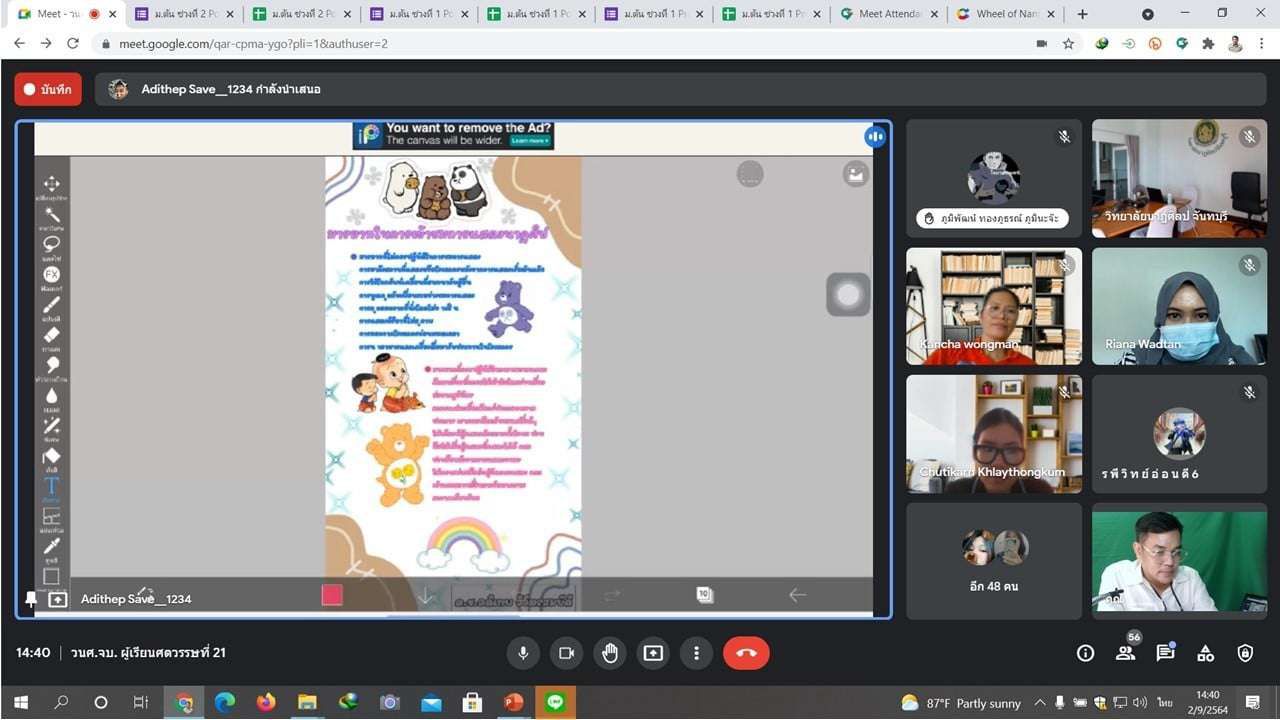
Task: Show the participants list icon
Action: 1126,653
